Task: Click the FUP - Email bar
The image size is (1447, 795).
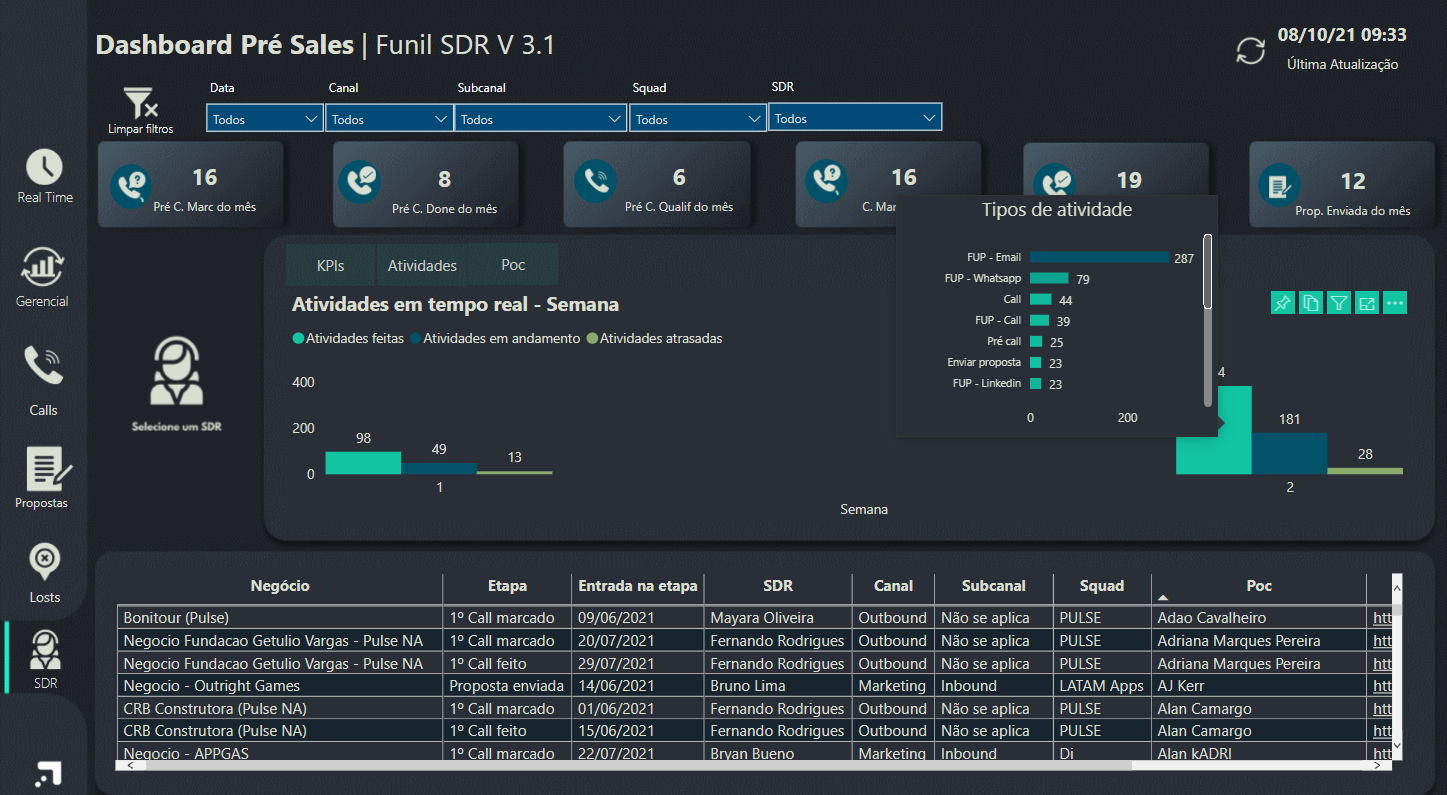Action: click(1099, 257)
